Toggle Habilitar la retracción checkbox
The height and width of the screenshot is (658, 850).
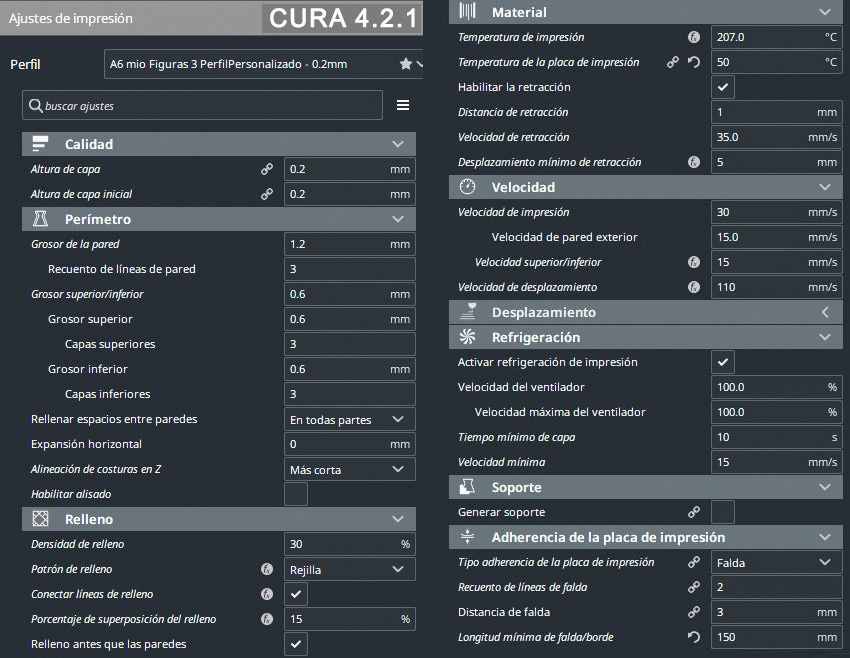[x=723, y=87]
